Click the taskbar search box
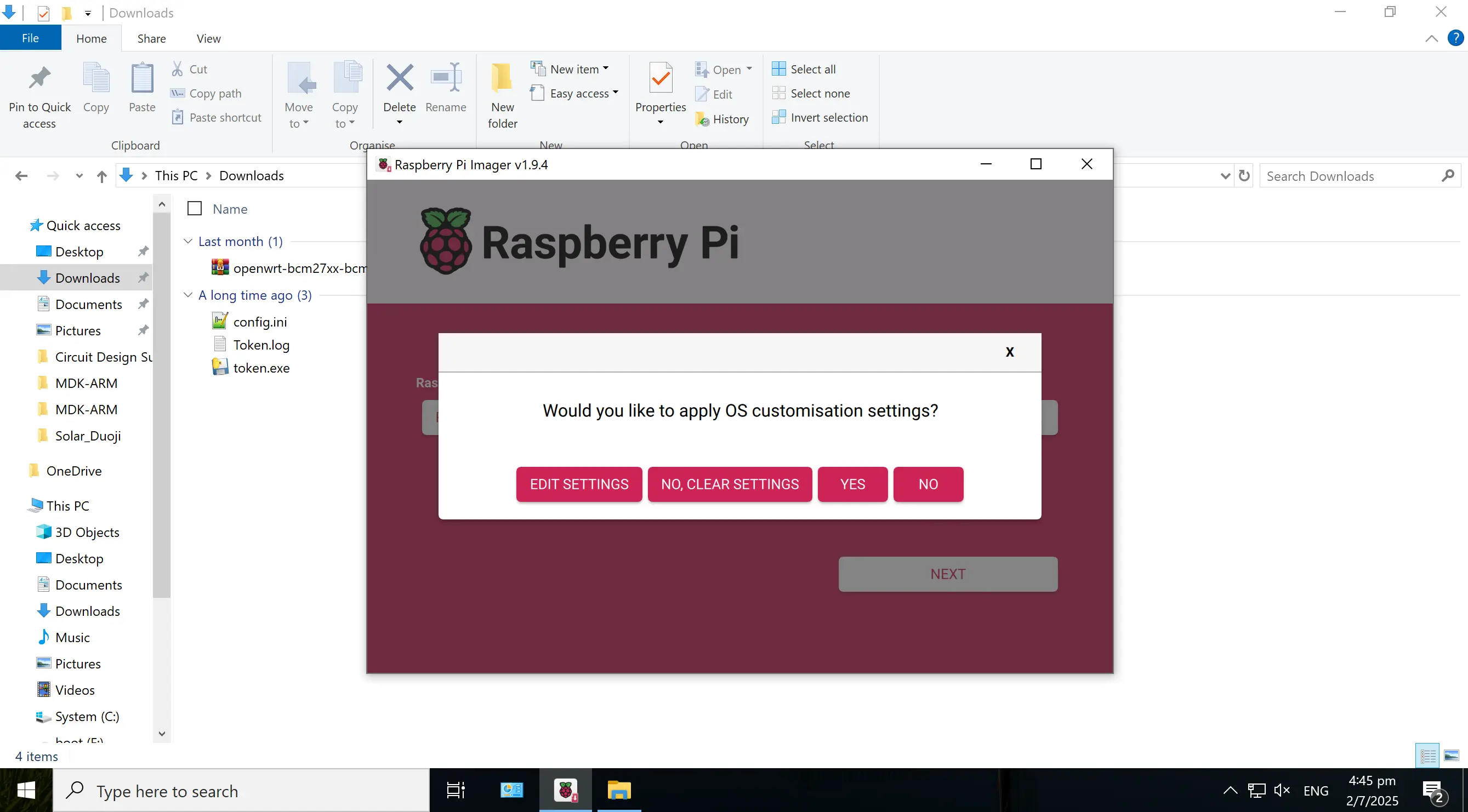Viewport: 1468px width, 812px height. (x=241, y=791)
